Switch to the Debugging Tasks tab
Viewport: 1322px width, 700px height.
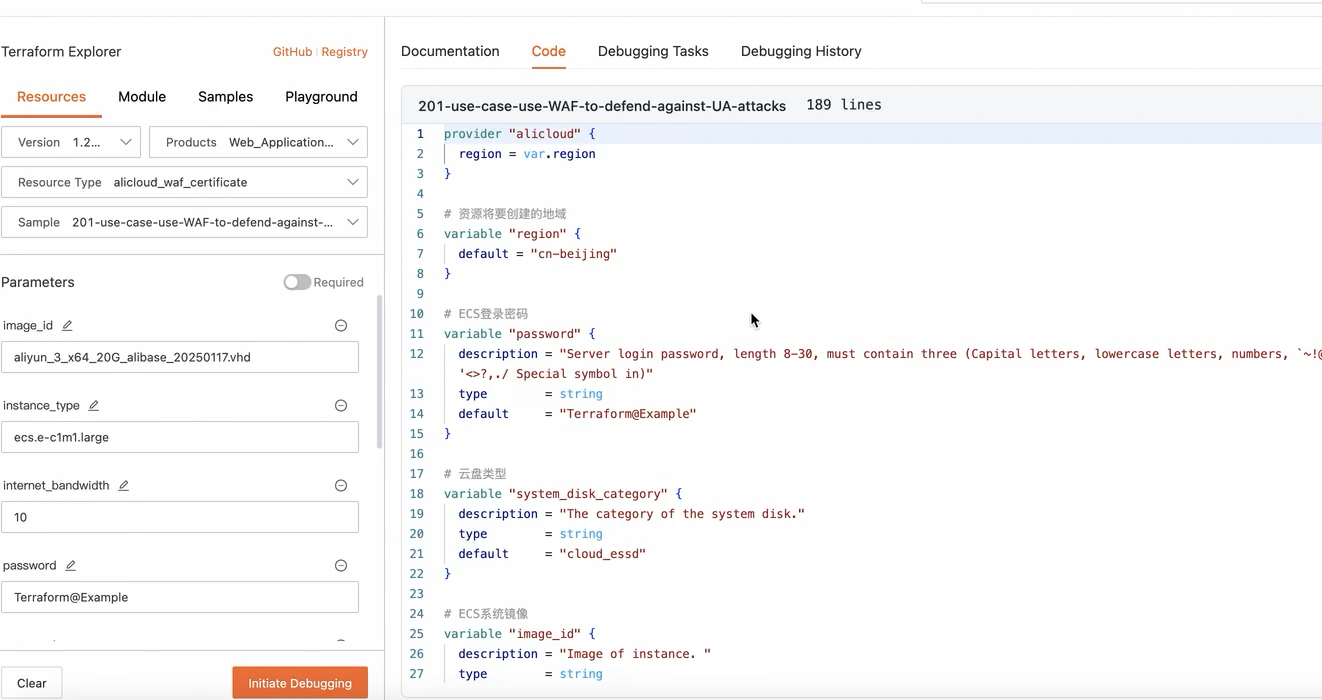653,51
